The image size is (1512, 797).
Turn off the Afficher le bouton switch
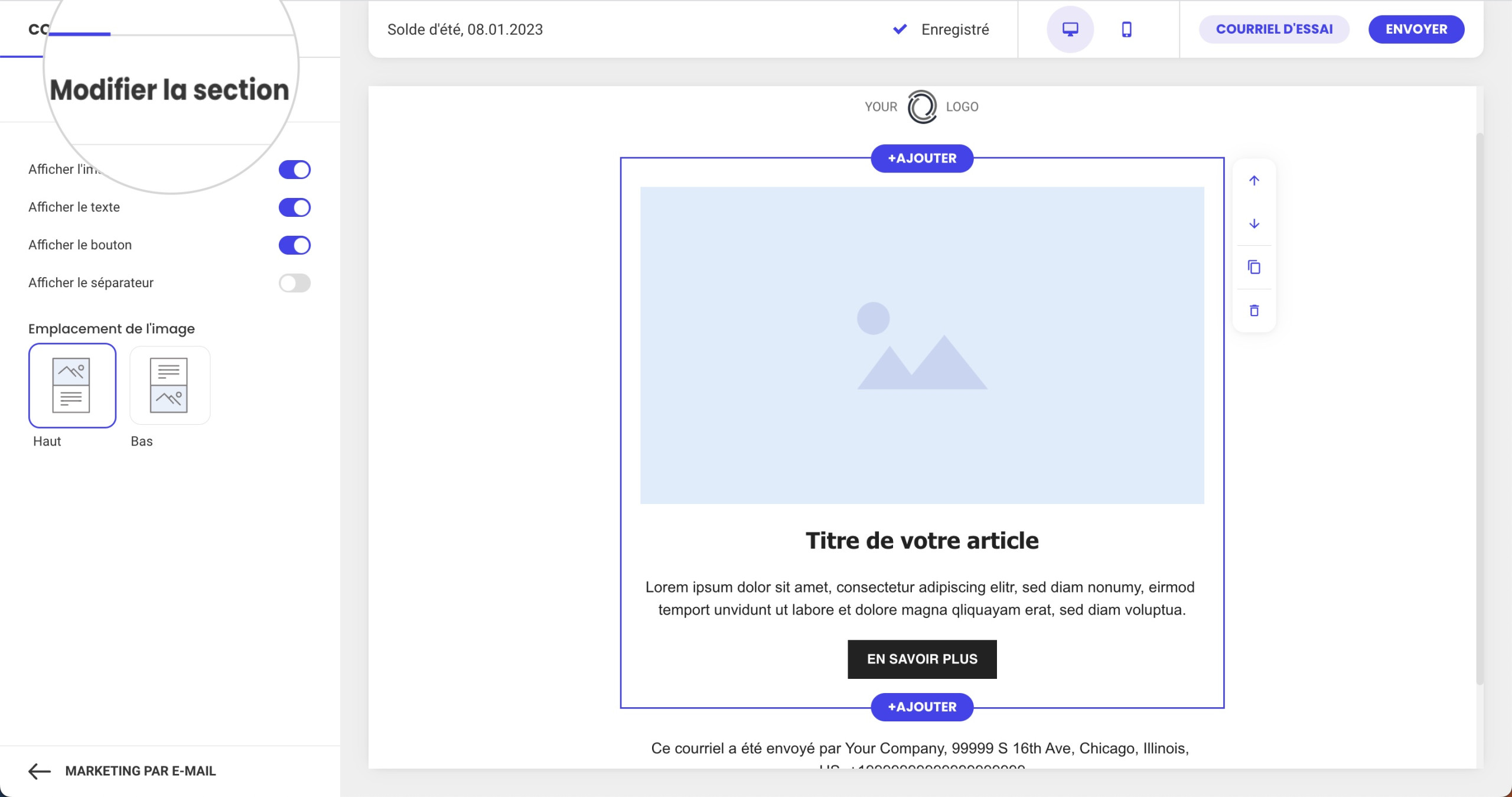click(294, 245)
